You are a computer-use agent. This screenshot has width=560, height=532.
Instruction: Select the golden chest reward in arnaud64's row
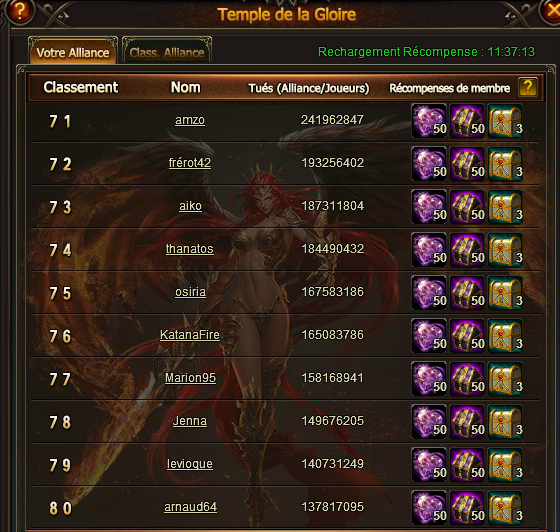pyautogui.click(x=505, y=508)
